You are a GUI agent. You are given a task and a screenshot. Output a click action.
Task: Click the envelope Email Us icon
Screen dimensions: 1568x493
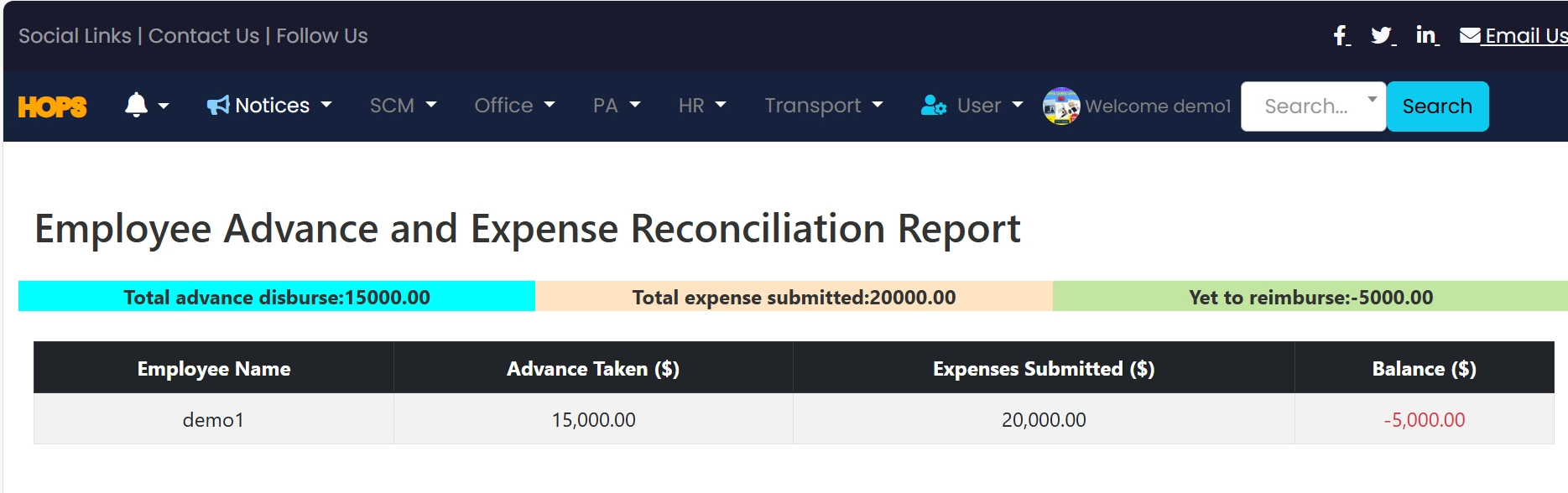point(1470,35)
